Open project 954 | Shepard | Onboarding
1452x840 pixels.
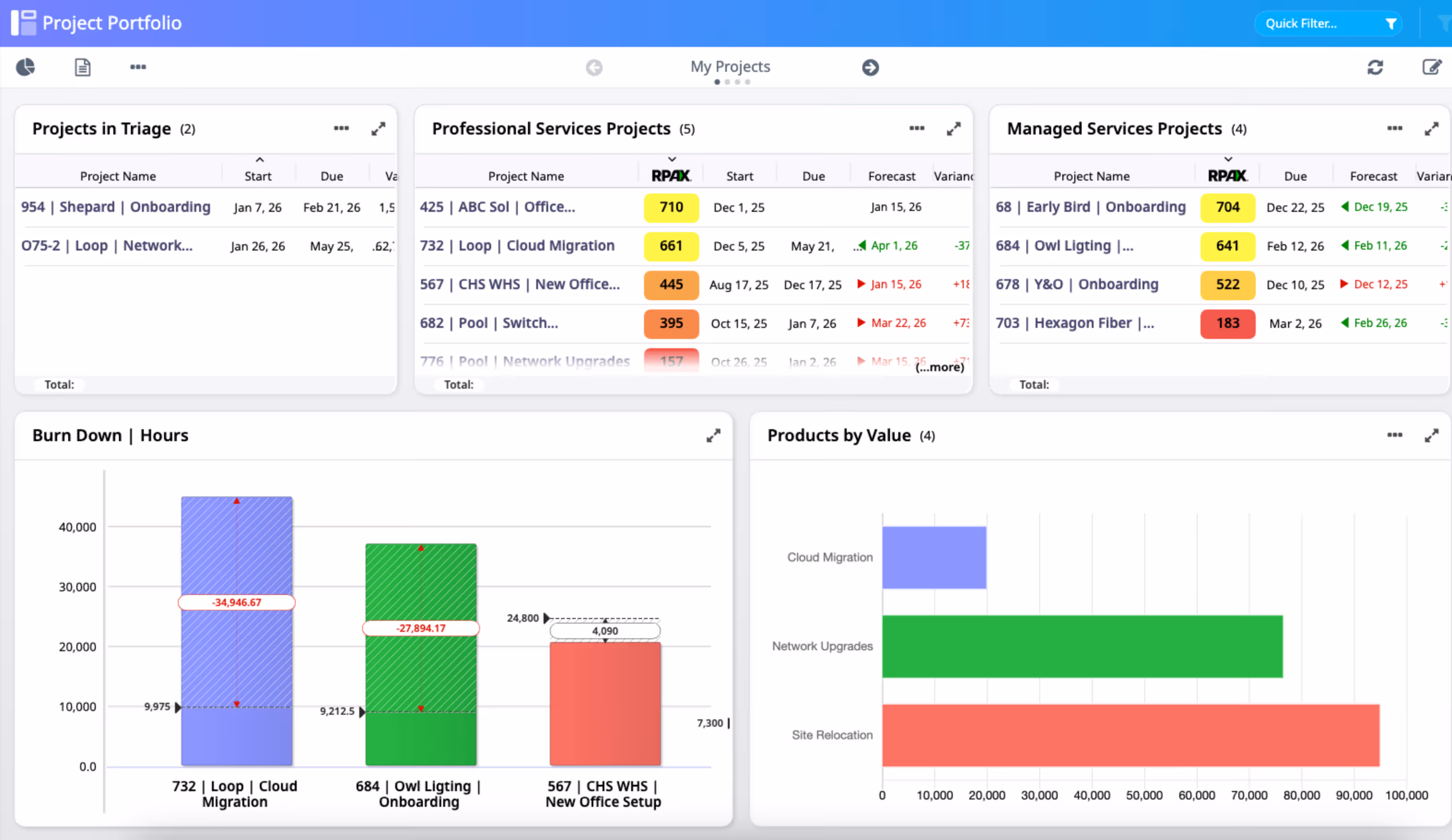(116, 207)
